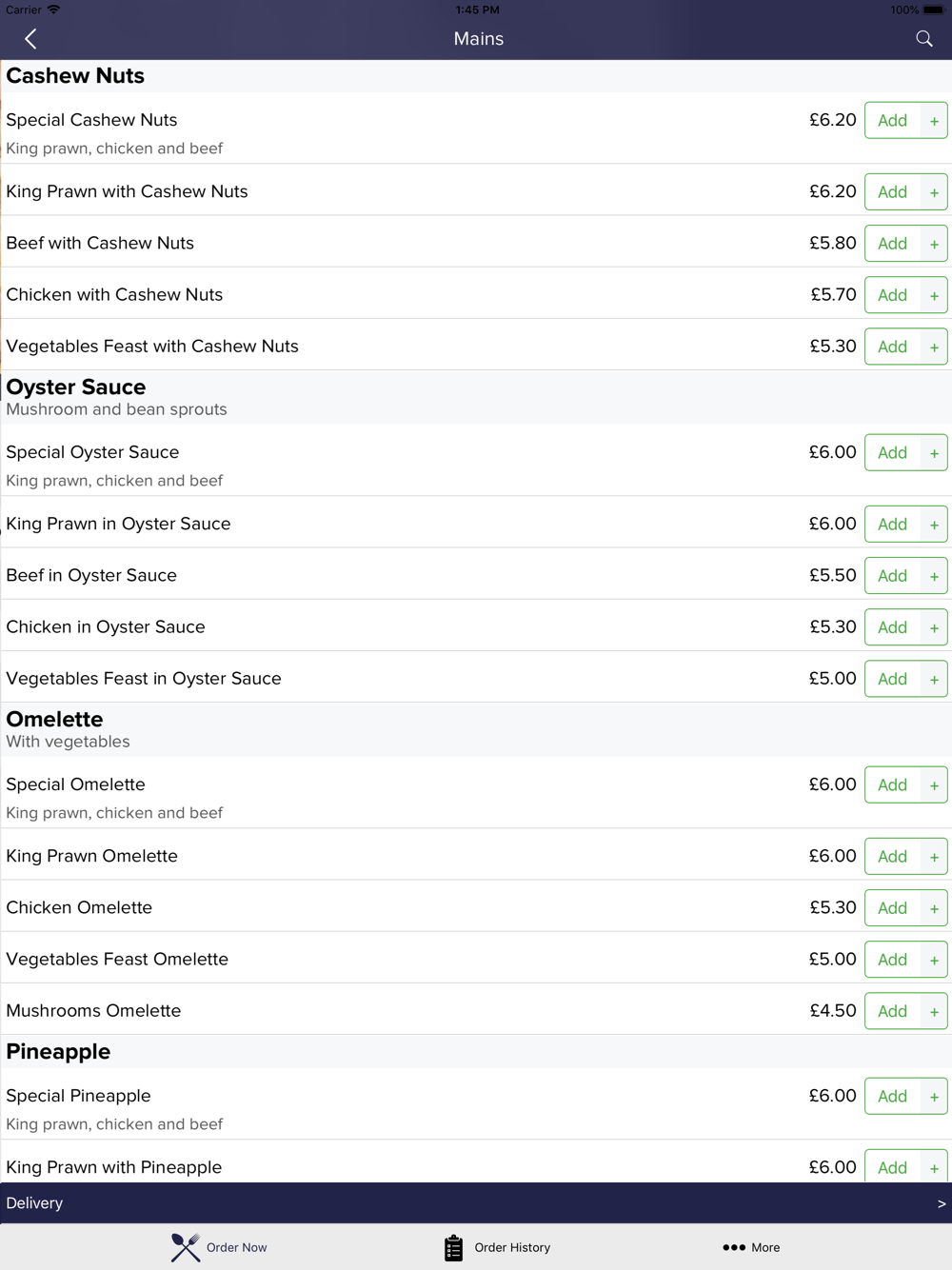
Task: Open the Special Oyster Sauce item
Action: click(92, 452)
